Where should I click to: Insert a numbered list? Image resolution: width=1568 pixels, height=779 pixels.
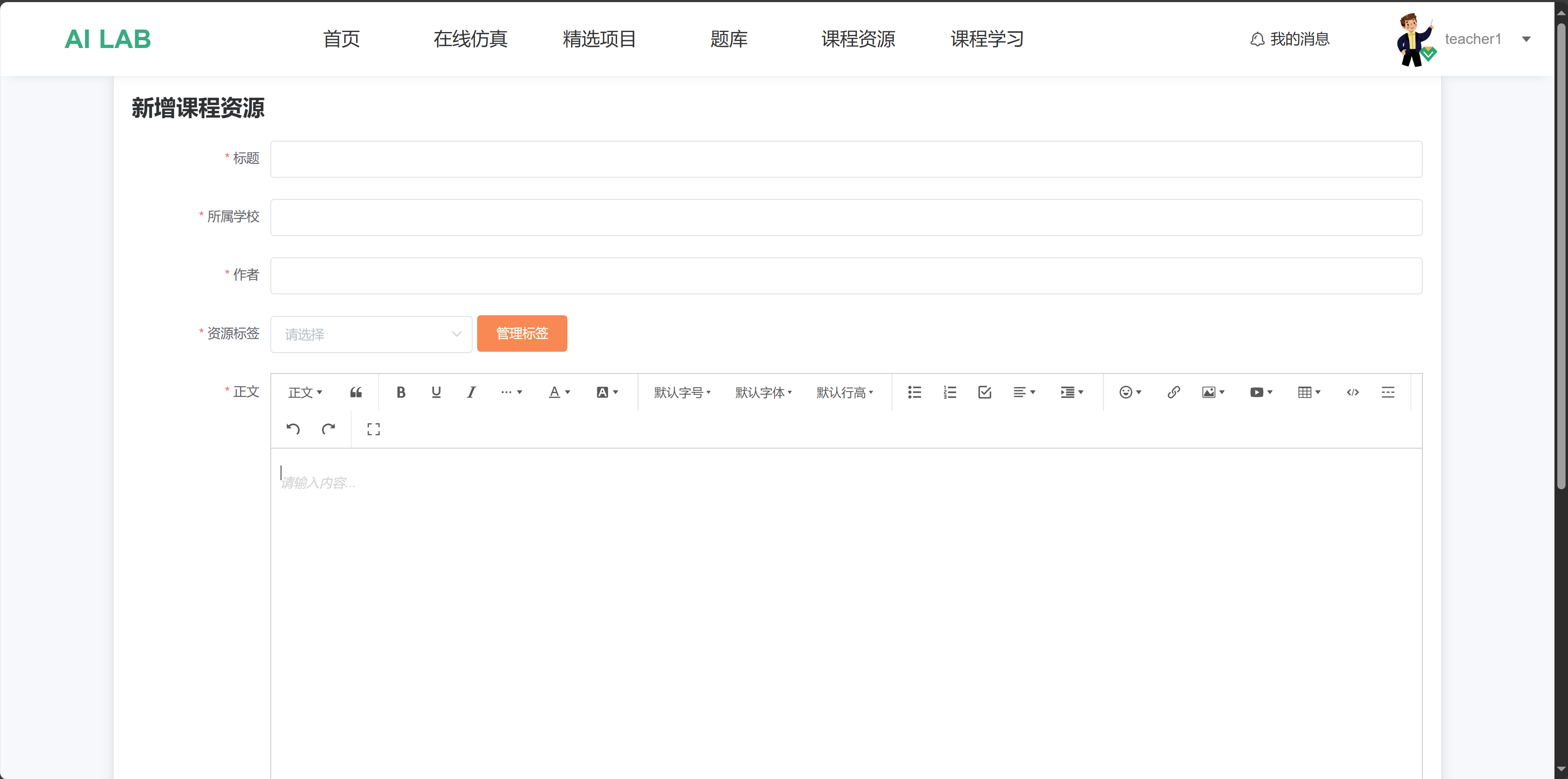tap(950, 392)
